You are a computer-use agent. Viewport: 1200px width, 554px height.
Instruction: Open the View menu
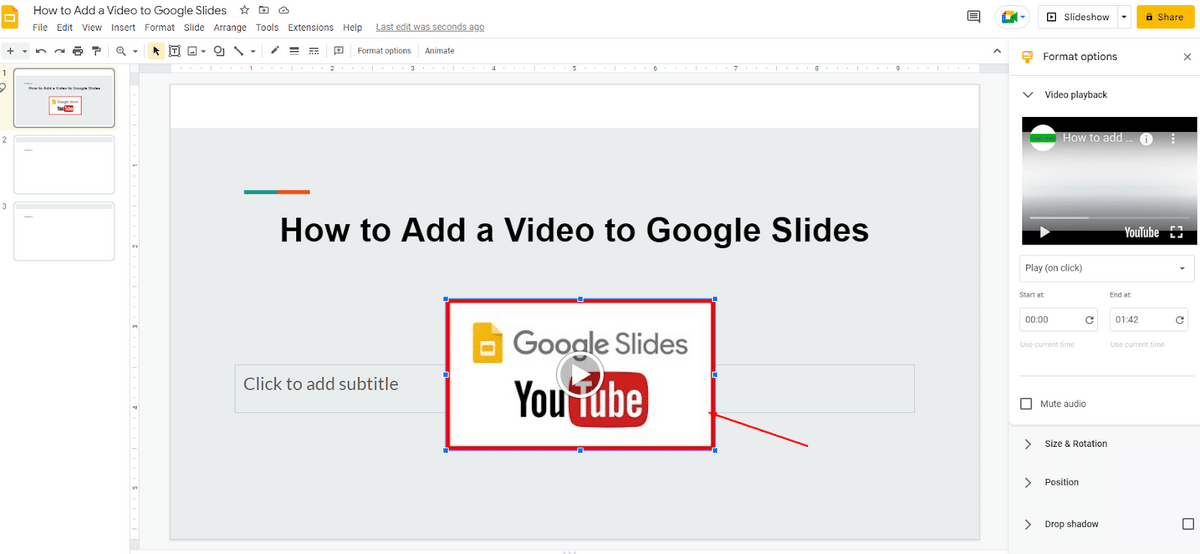tap(92, 28)
